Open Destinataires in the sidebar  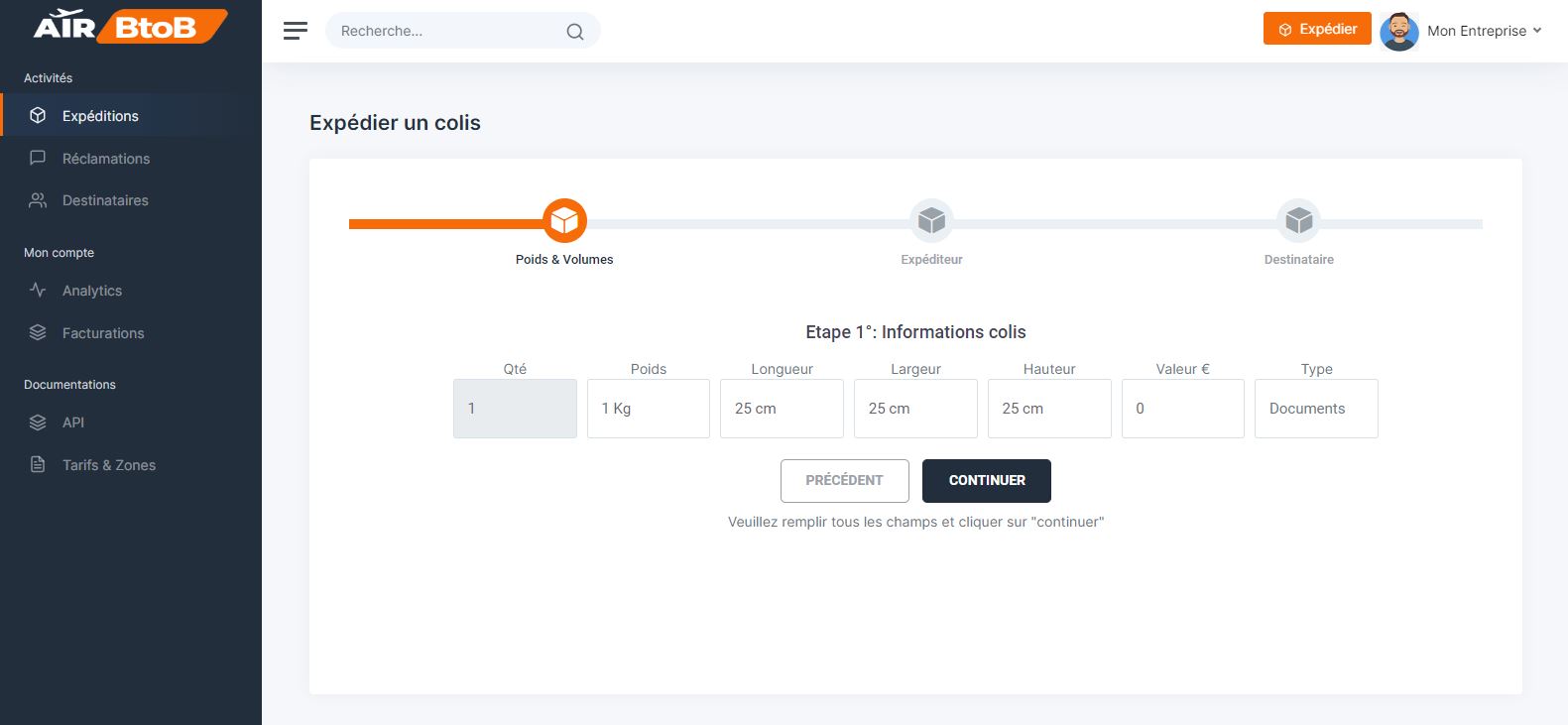point(105,200)
